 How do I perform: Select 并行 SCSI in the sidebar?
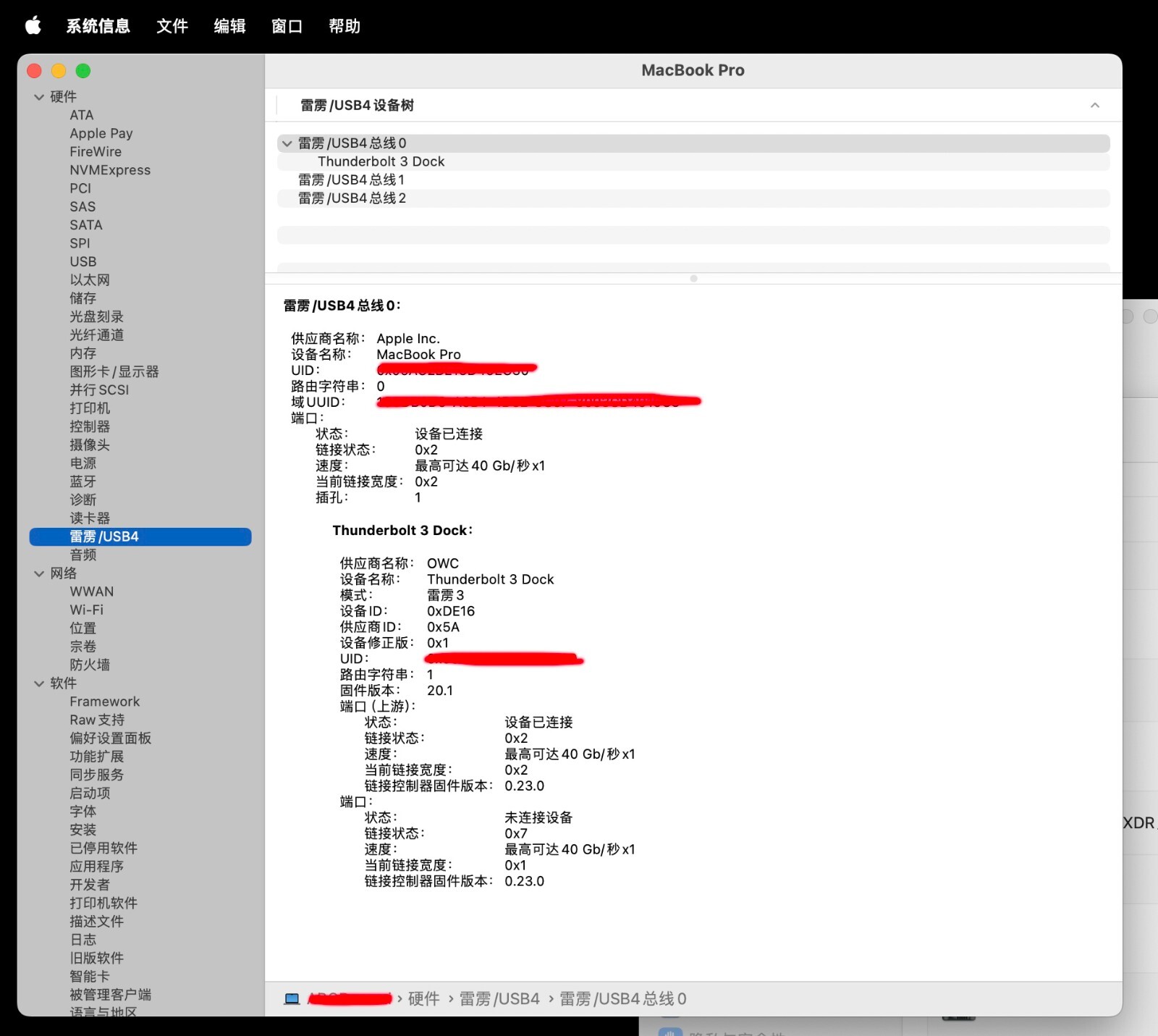coord(99,390)
